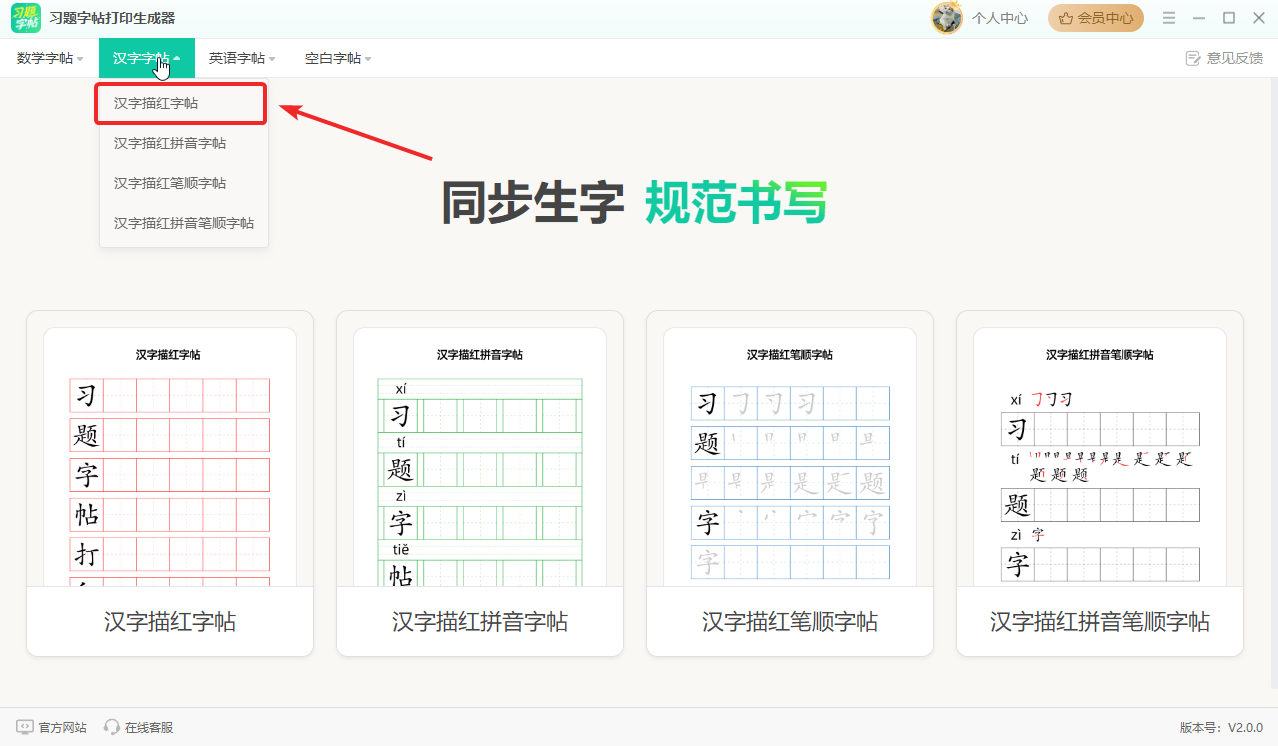Open 意见反馈 feedback link
Screen dimensions: 1278x746
[x=1224, y=58]
